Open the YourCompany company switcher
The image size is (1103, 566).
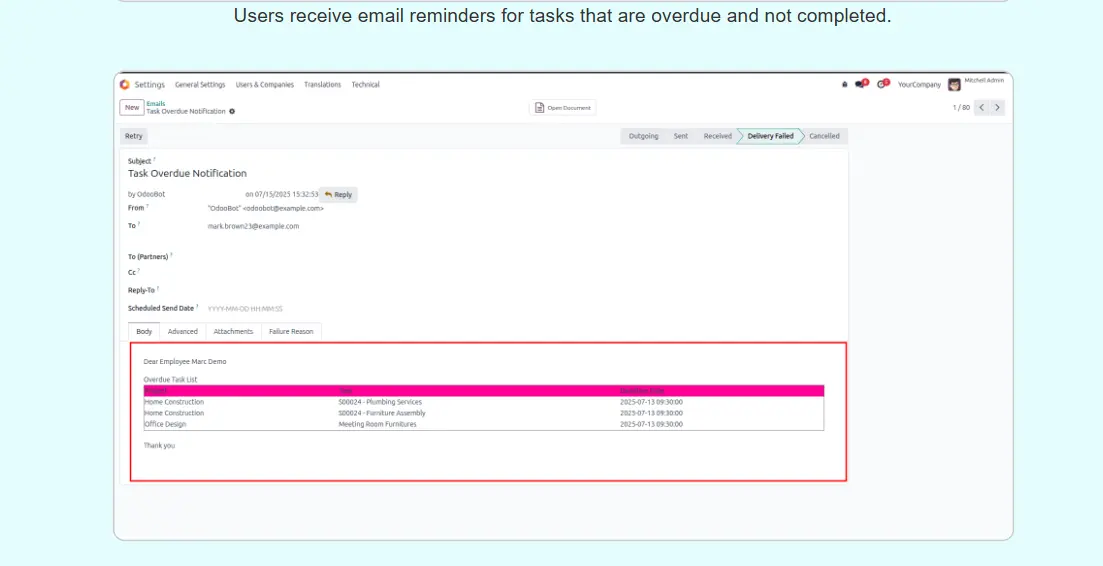919,85
